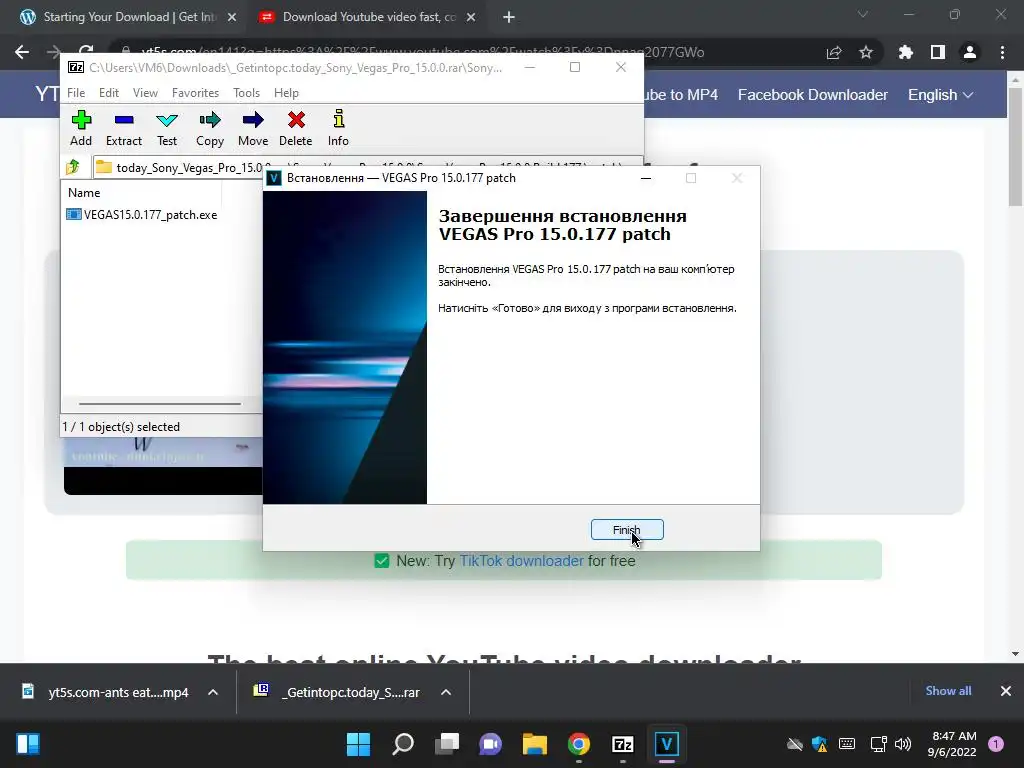1024x768 pixels.
Task: Click Chrome's back navigation arrow
Action: [x=22, y=52]
